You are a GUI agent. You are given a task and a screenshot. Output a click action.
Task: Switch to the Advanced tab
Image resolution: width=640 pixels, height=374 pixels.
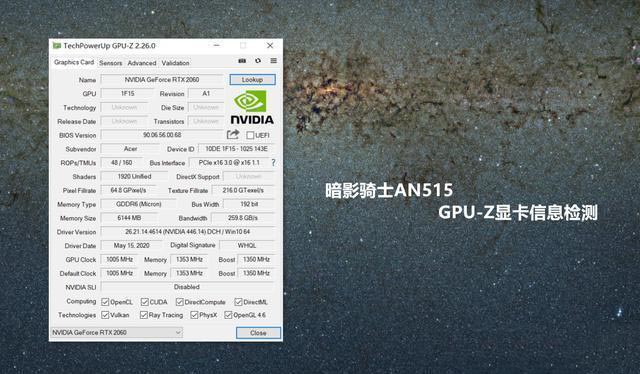142,63
